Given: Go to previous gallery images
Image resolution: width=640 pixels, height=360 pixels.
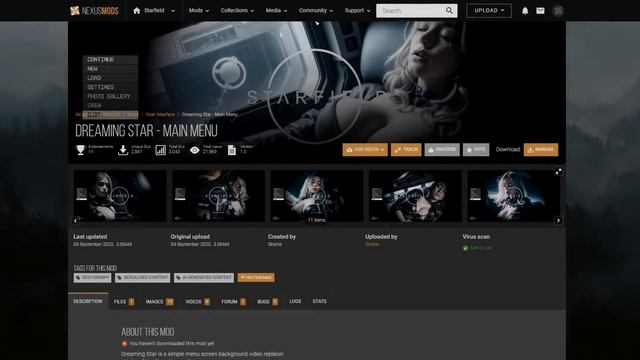Looking at the screenshot, I should click(76, 220).
